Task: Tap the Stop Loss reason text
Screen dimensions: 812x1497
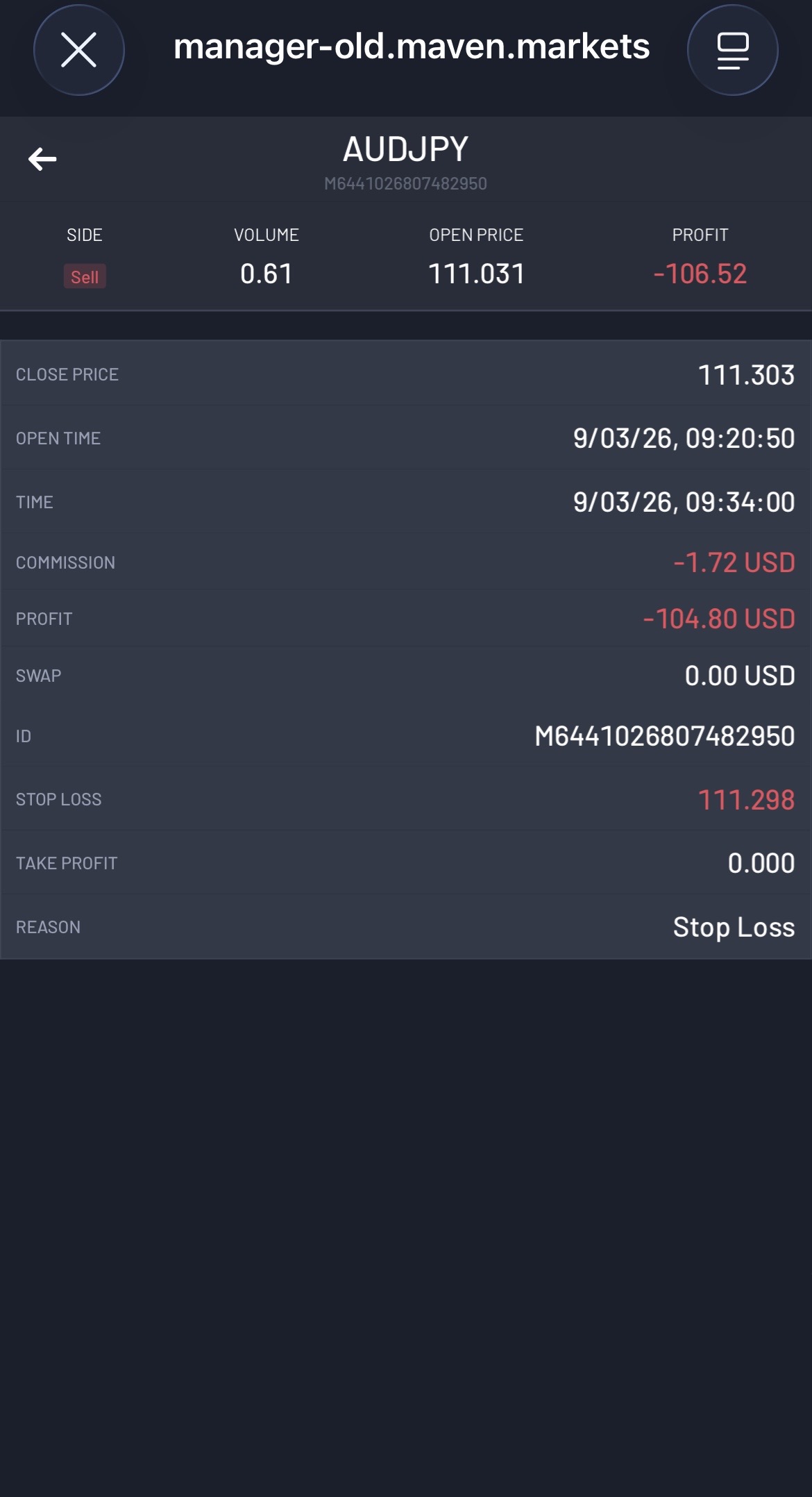Action: tap(734, 927)
